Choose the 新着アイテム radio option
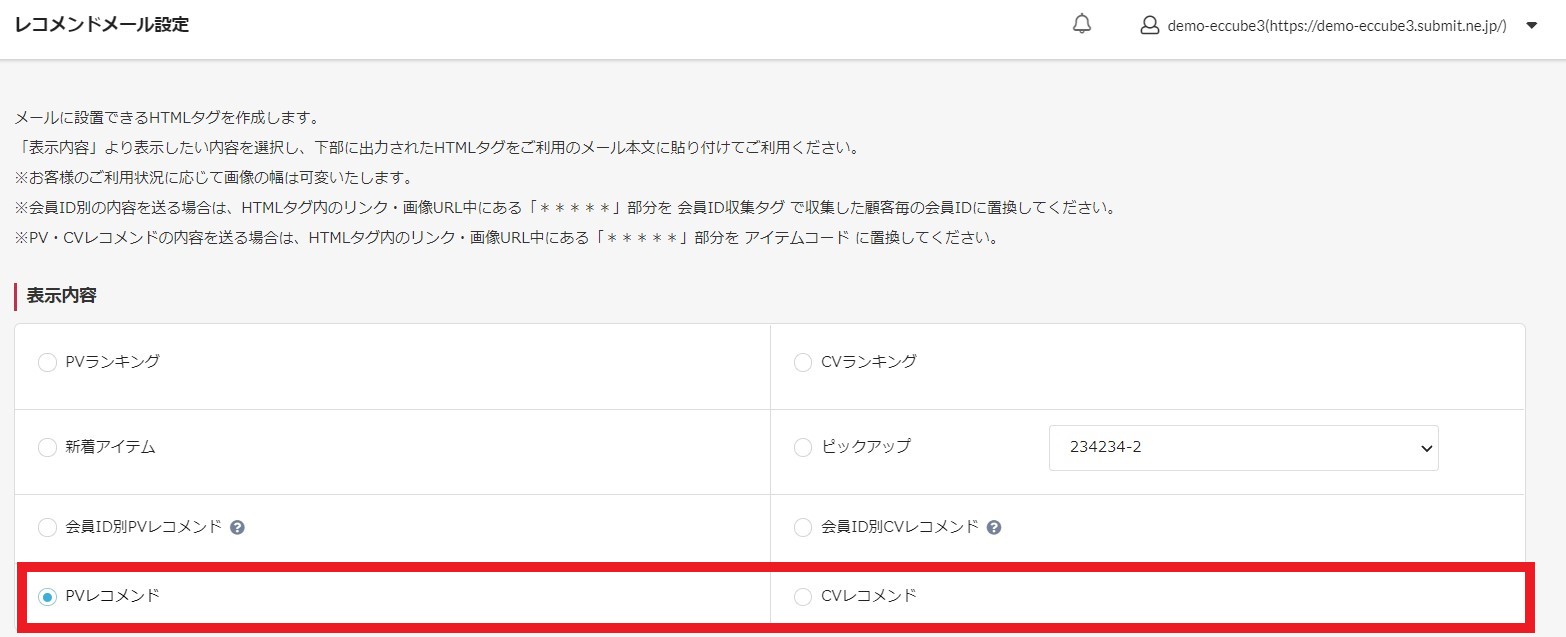This screenshot has width=1566, height=637. tap(47, 447)
